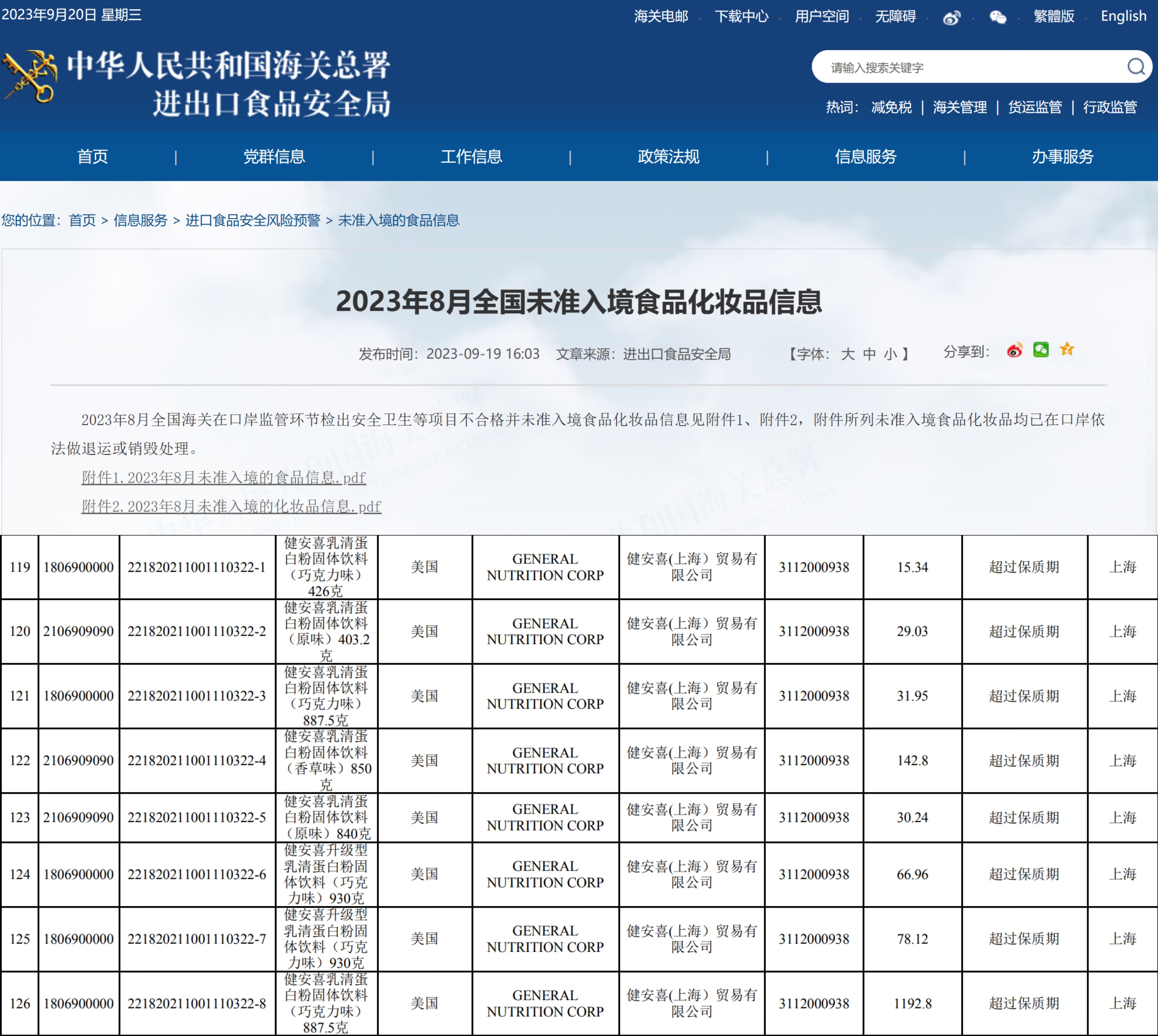Open 办事服务 navigation menu
This screenshot has width=1158, height=1036.
[x=1062, y=157]
